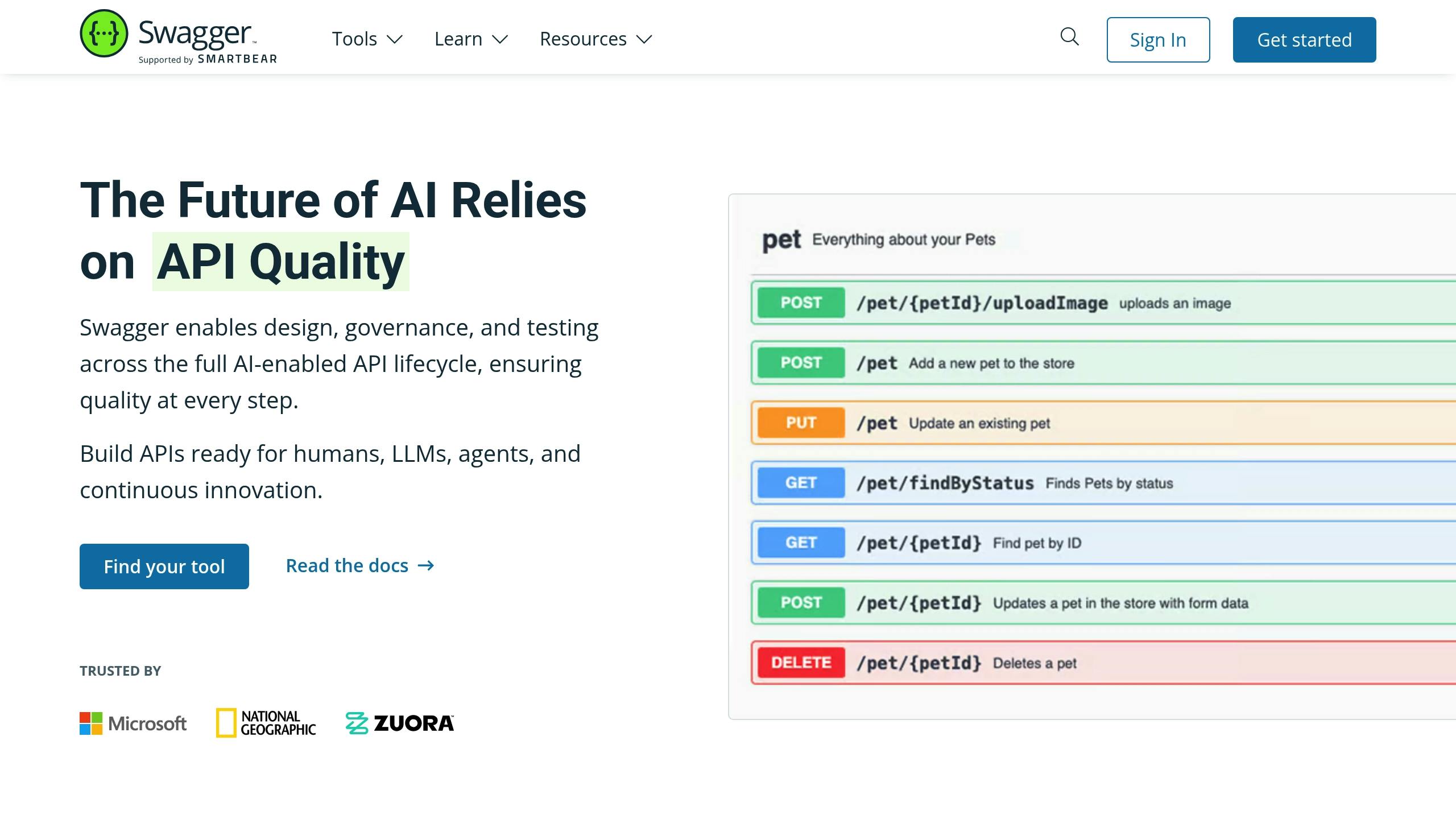Click the Swagger logo icon
The width and height of the screenshot is (1456, 819).
104,34
